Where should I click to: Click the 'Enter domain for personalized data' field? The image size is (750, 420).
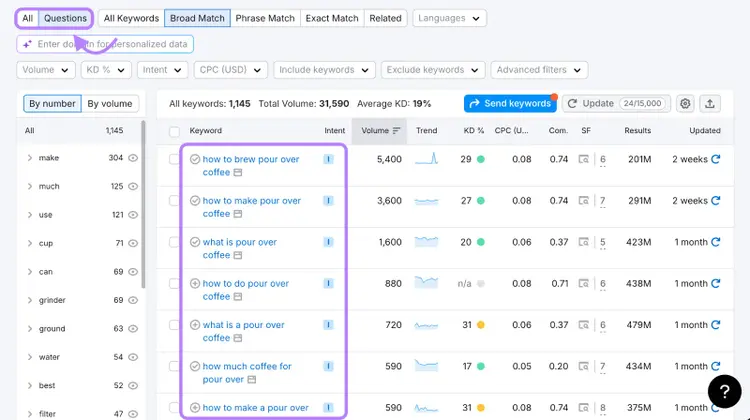point(105,44)
